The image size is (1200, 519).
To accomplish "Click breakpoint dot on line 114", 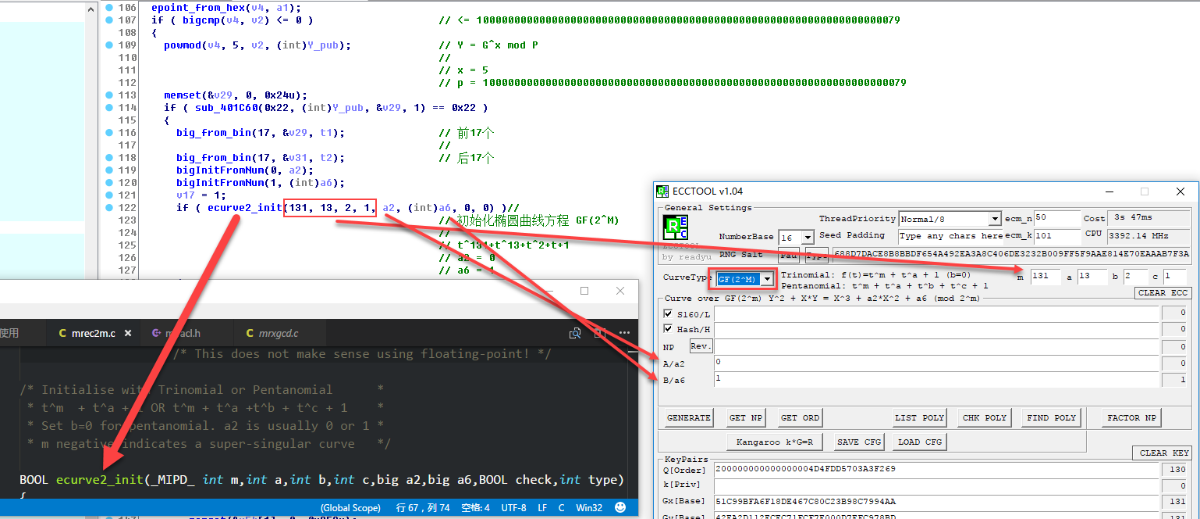I will pos(109,107).
